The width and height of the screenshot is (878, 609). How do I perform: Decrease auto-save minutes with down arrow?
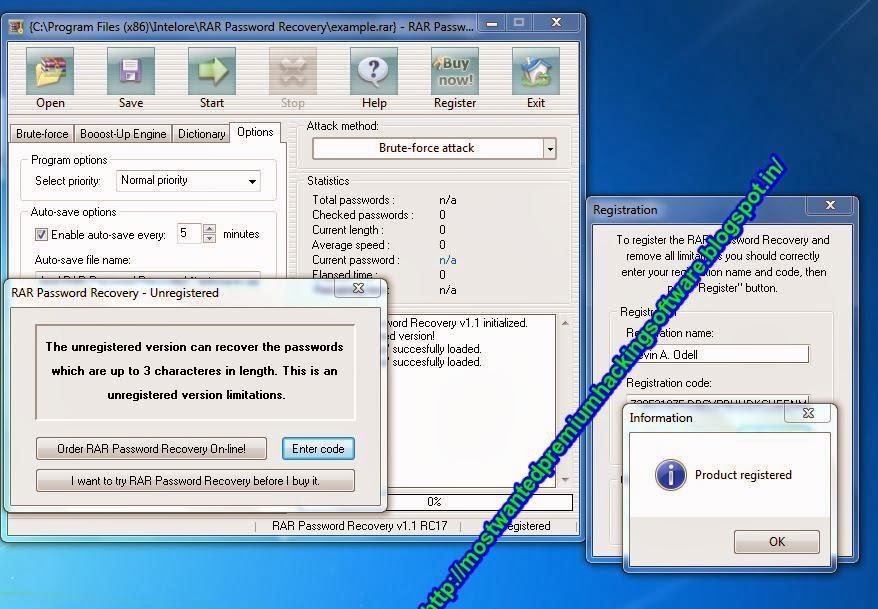pyautogui.click(x=209, y=238)
